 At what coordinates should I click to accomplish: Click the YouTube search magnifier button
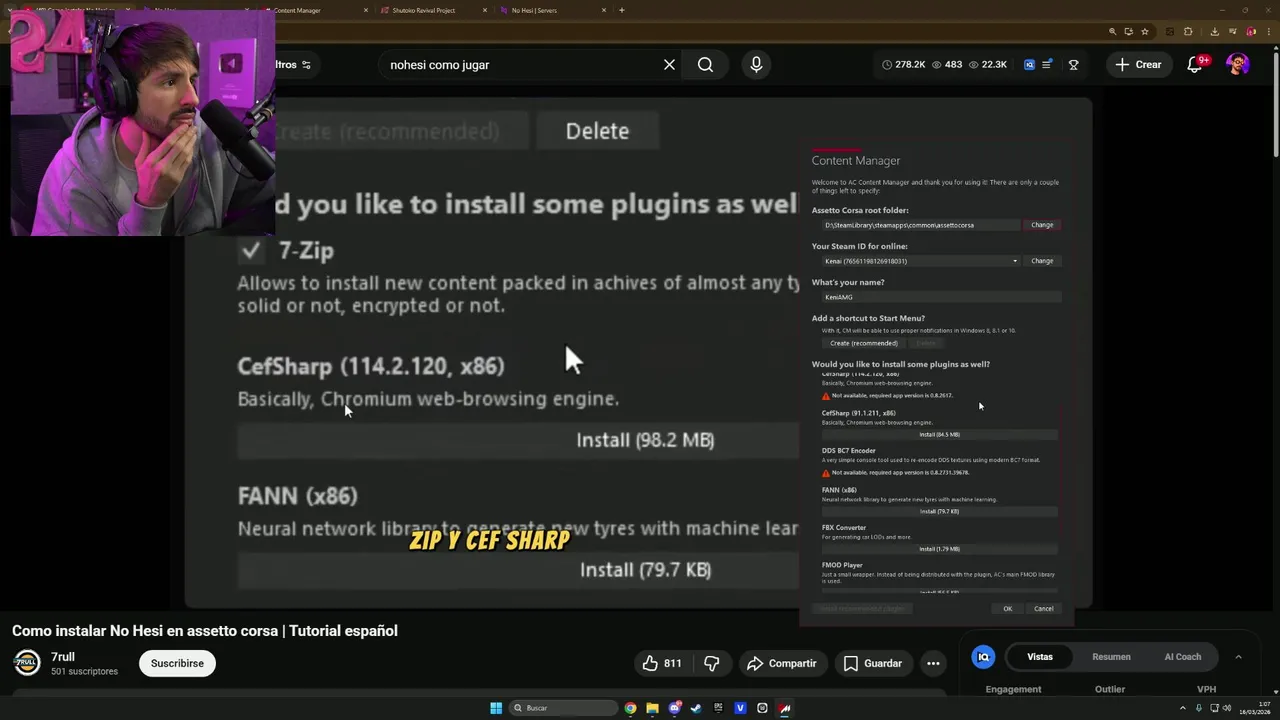(x=705, y=64)
